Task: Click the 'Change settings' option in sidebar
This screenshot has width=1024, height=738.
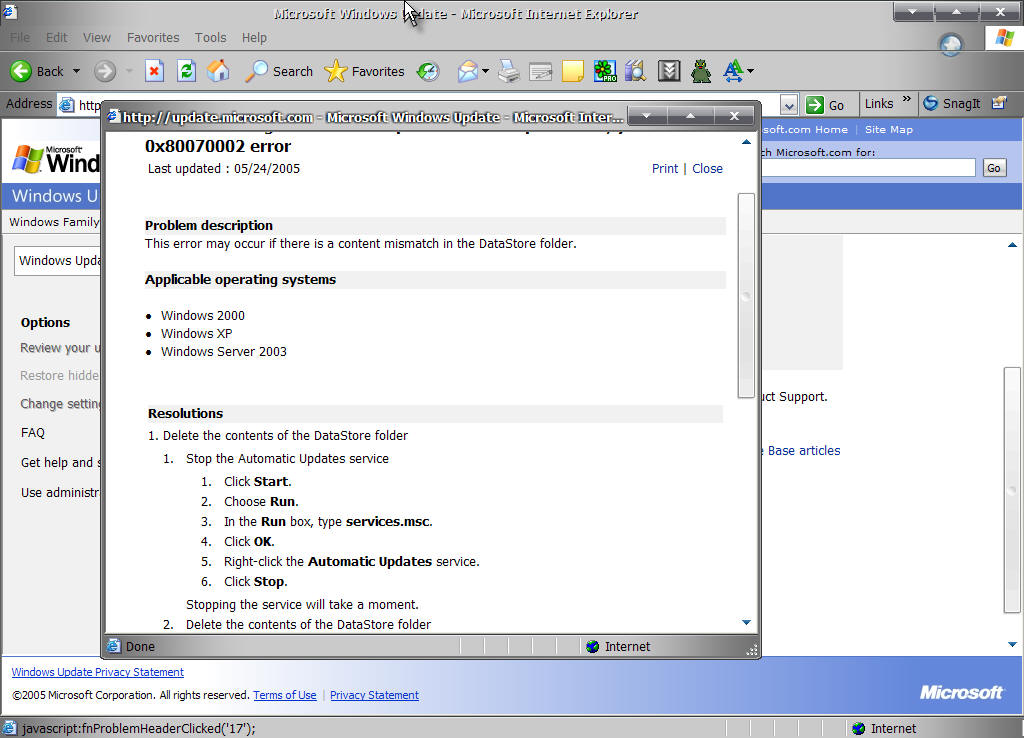Action: tap(61, 404)
